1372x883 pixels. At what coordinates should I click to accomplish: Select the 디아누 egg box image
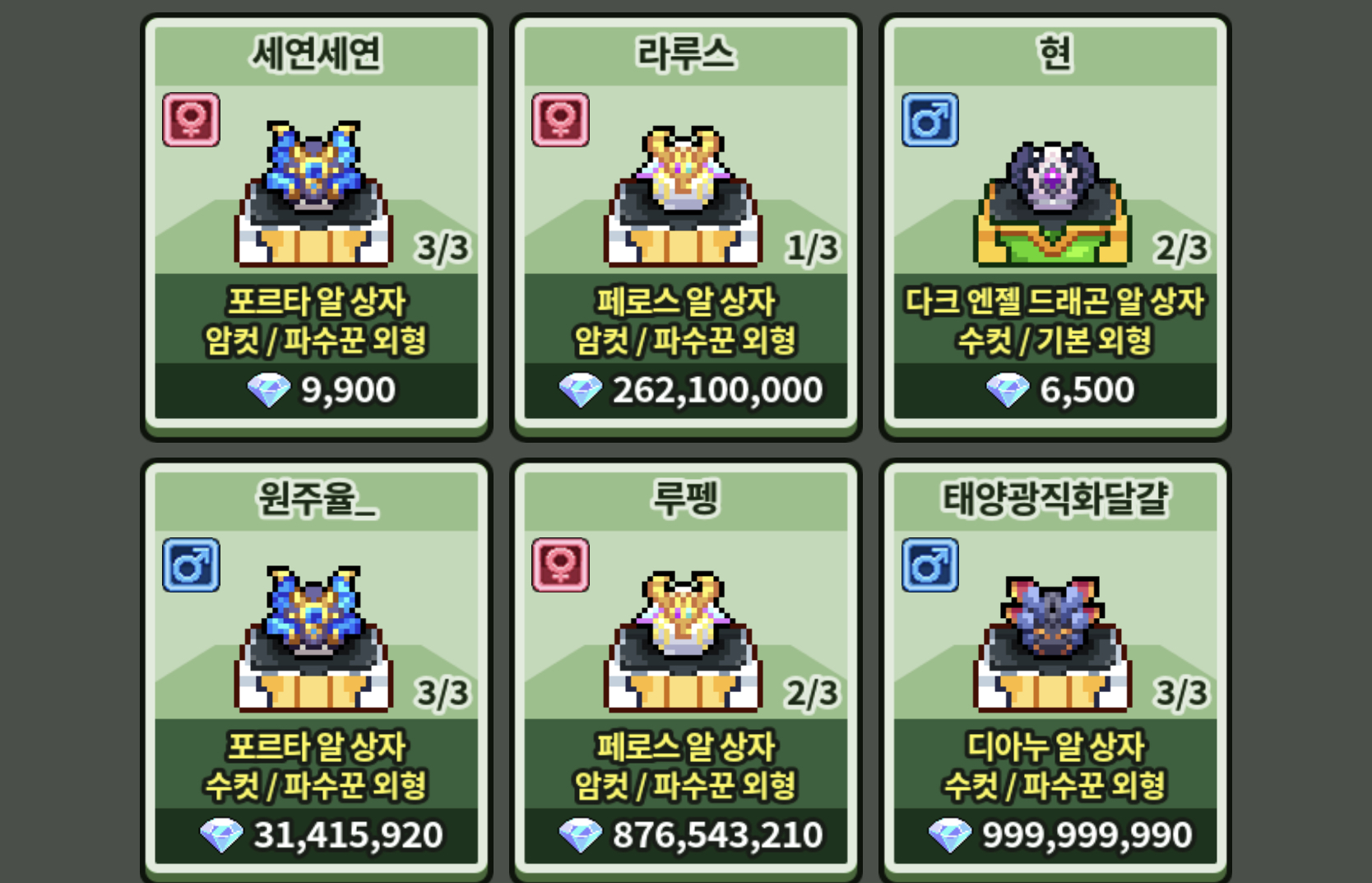pos(1052,644)
